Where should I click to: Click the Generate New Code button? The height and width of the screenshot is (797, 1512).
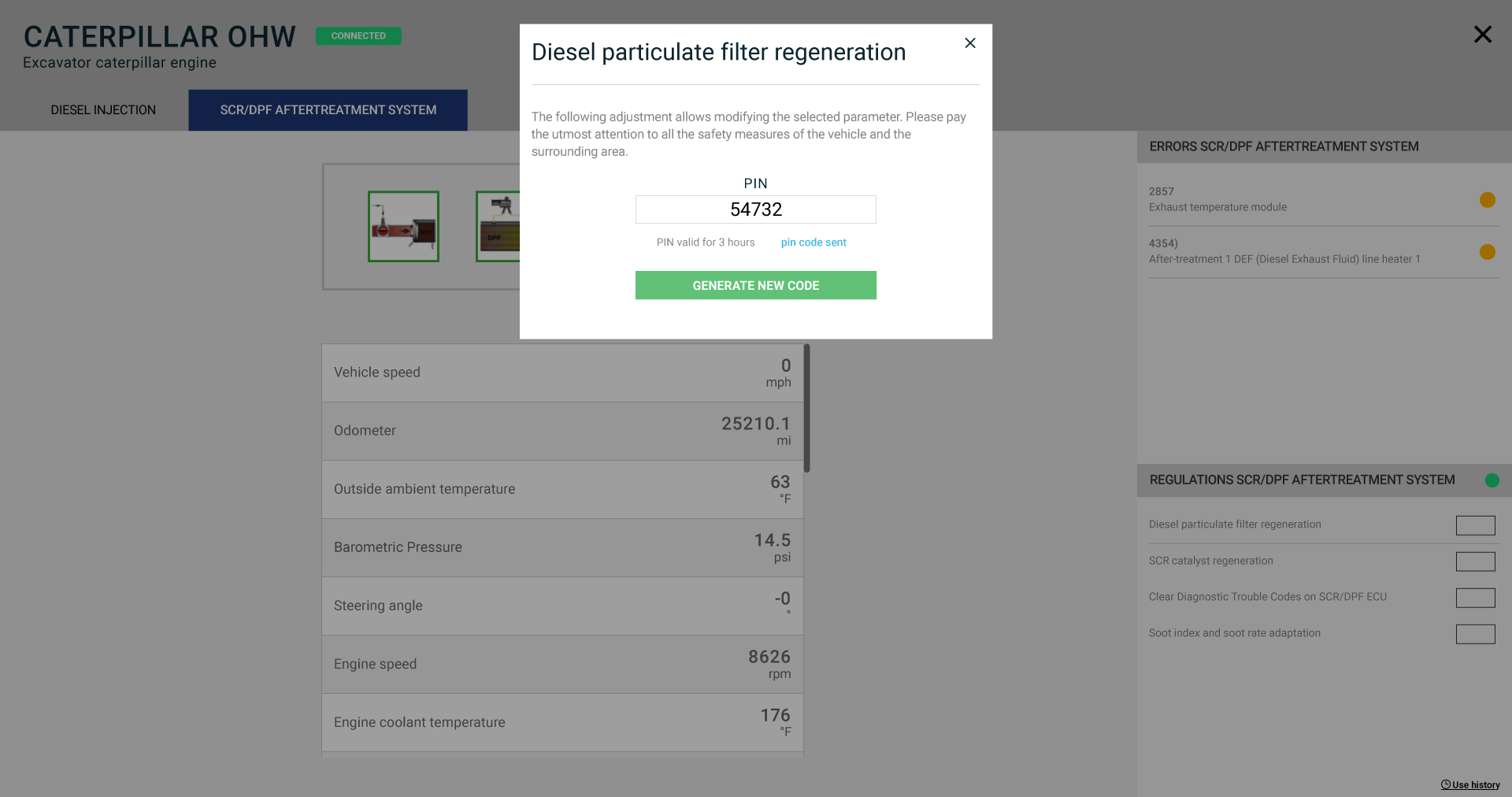(756, 285)
